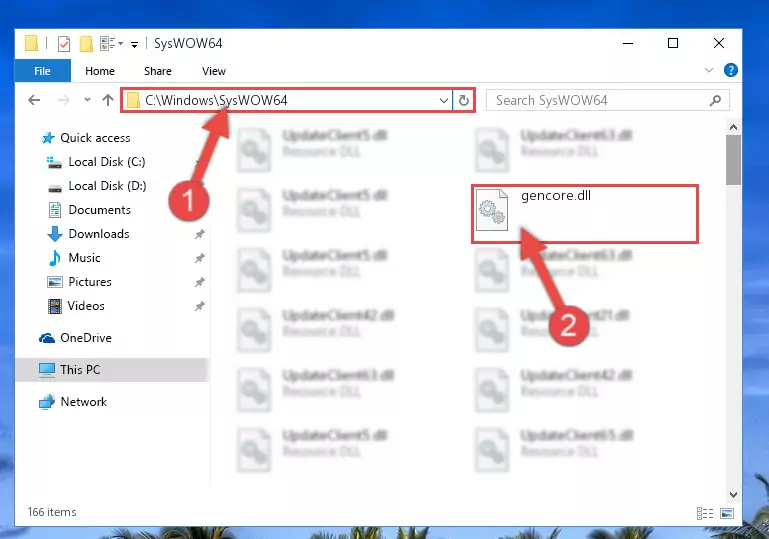The height and width of the screenshot is (539, 769).
Task: Click the Quick access star icon
Action: [48, 138]
